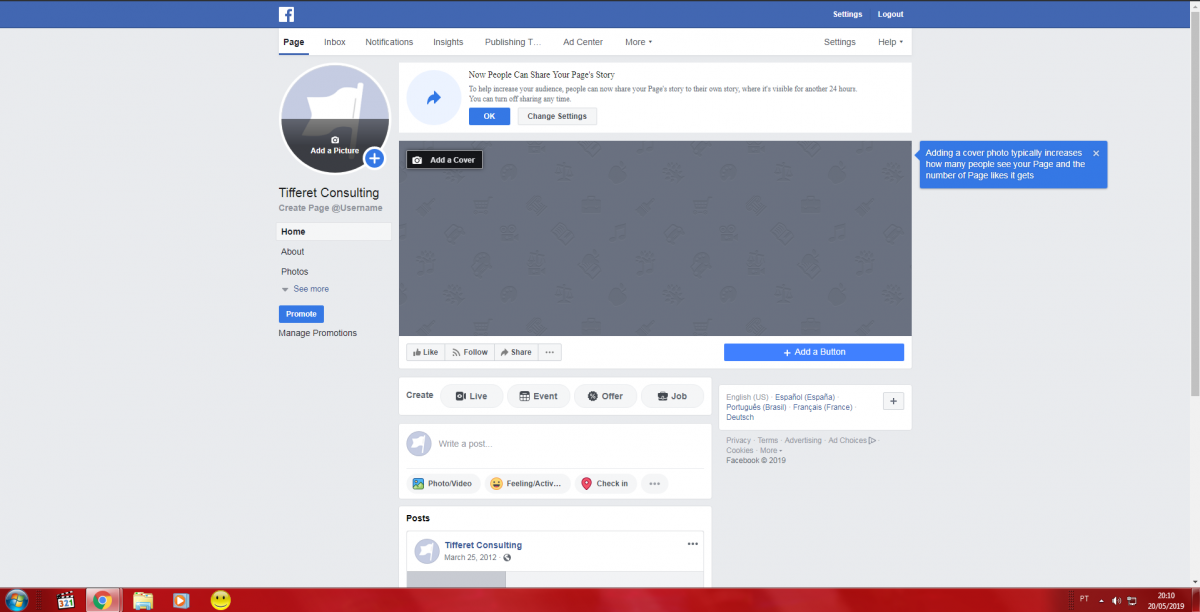Click Logout in top bar

(x=890, y=14)
